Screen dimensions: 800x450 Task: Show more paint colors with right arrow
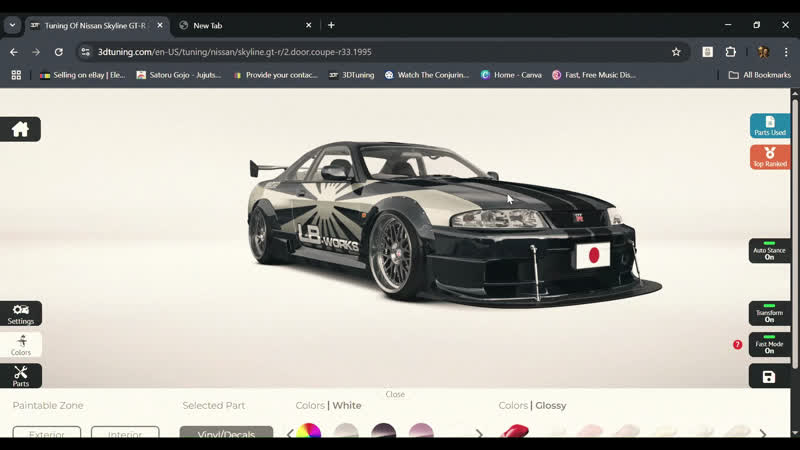pos(479,434)
